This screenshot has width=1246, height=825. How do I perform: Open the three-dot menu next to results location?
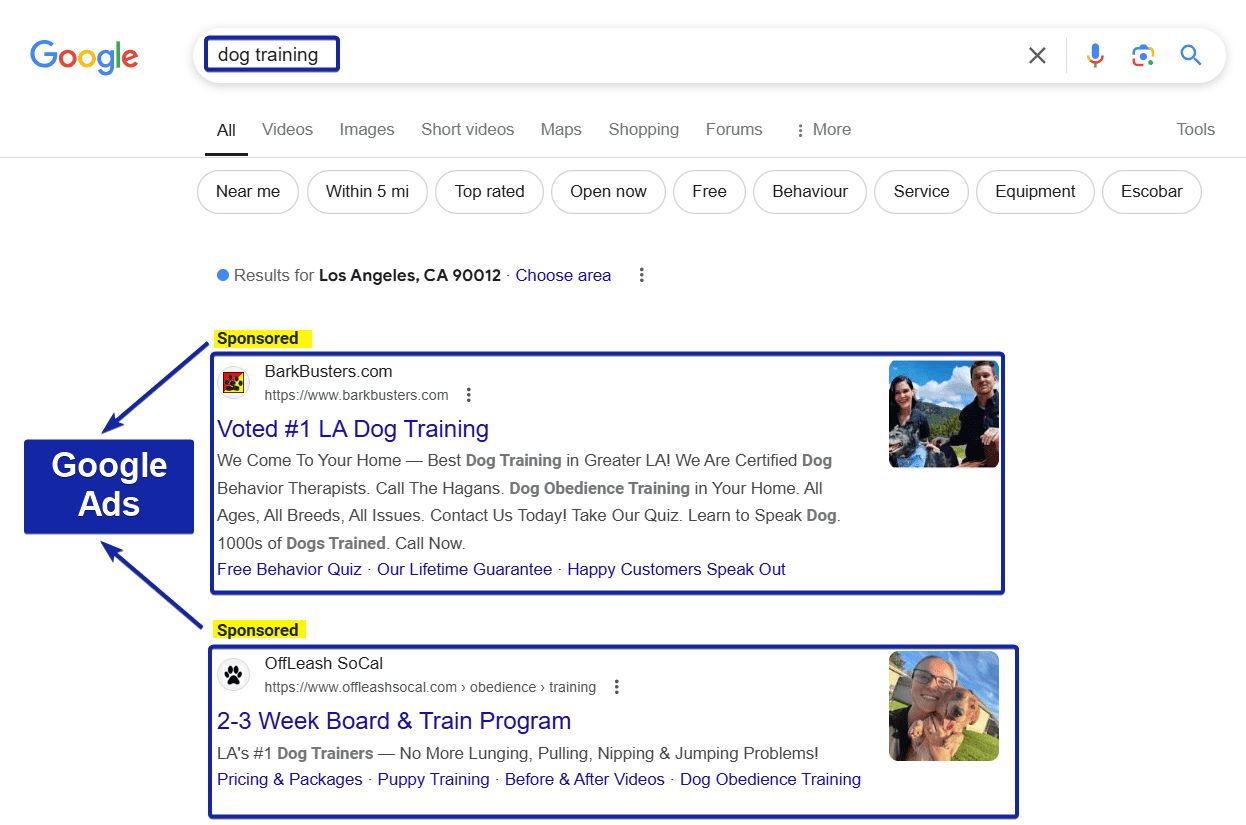pos(641,274)
